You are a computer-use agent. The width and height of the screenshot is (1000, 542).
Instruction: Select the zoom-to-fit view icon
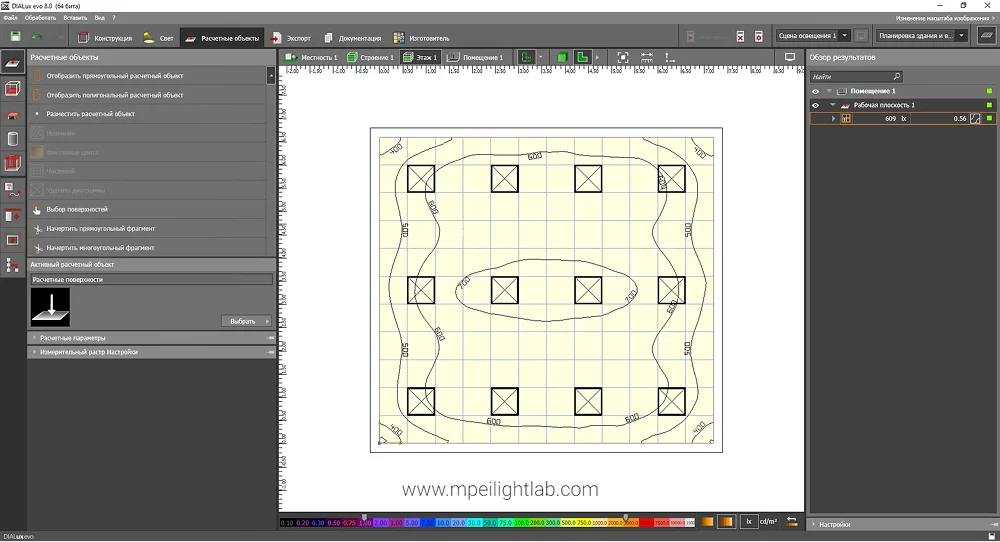[x=623, y=57]
